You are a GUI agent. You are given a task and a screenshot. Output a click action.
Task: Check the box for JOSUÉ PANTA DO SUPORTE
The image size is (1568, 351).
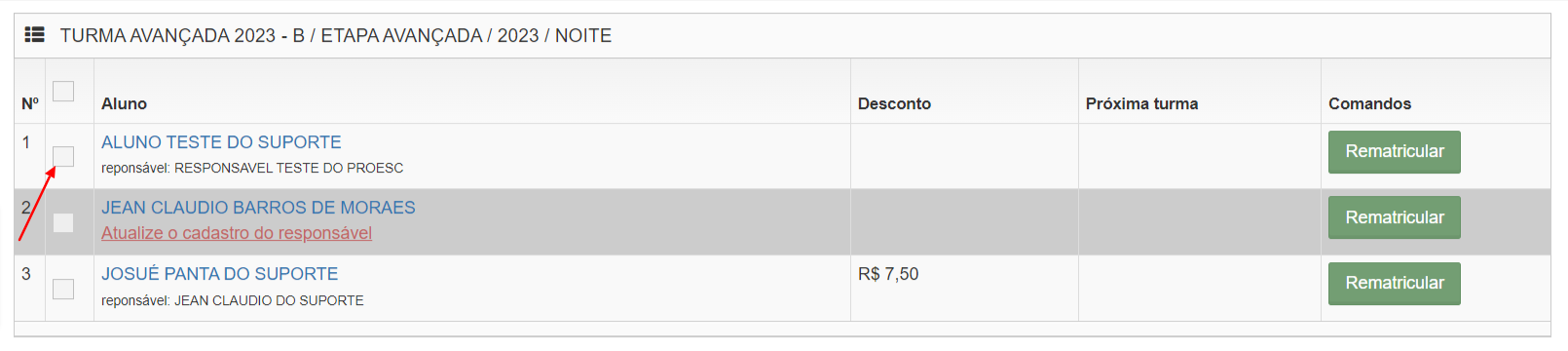point(63,289)
